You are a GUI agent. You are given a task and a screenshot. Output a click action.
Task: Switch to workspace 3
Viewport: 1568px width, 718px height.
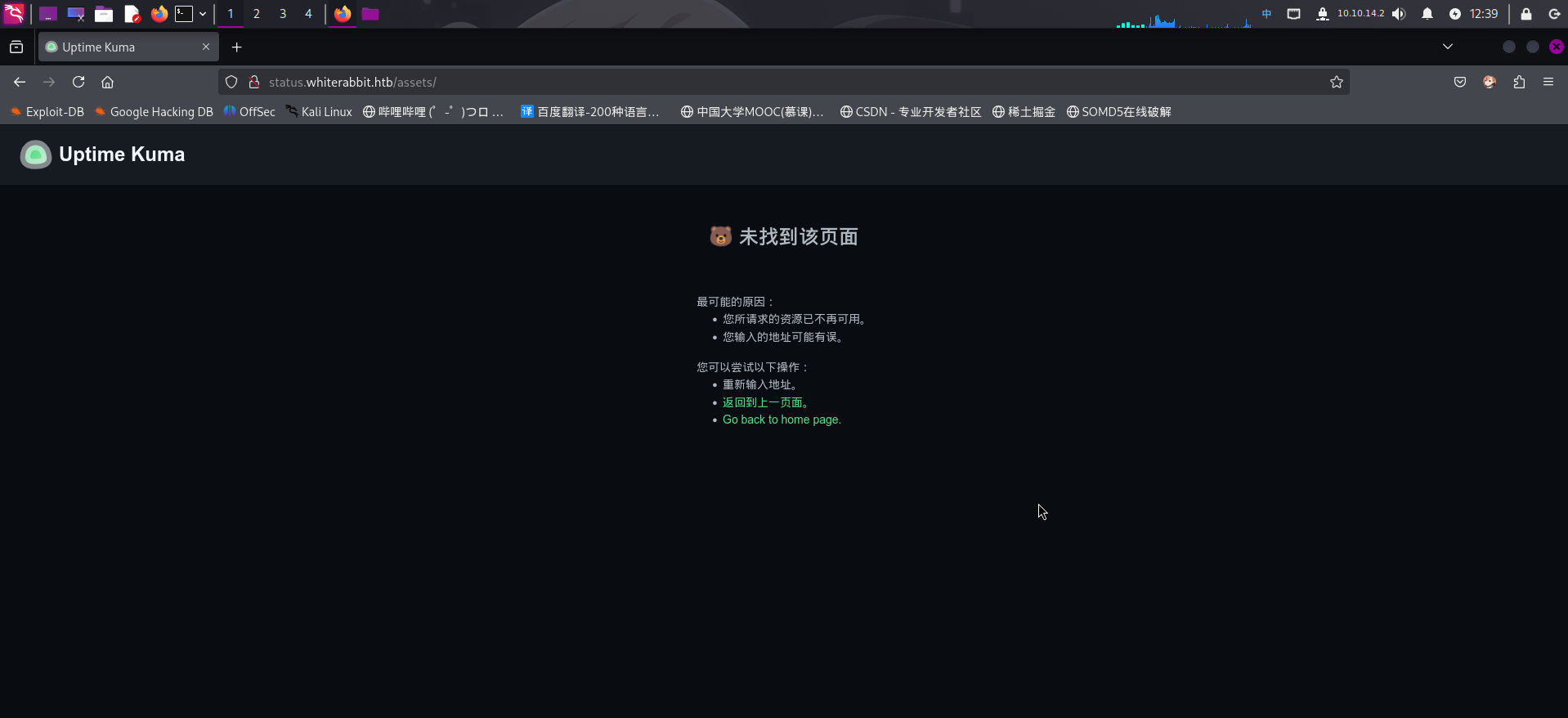click(x=283, y=14)
